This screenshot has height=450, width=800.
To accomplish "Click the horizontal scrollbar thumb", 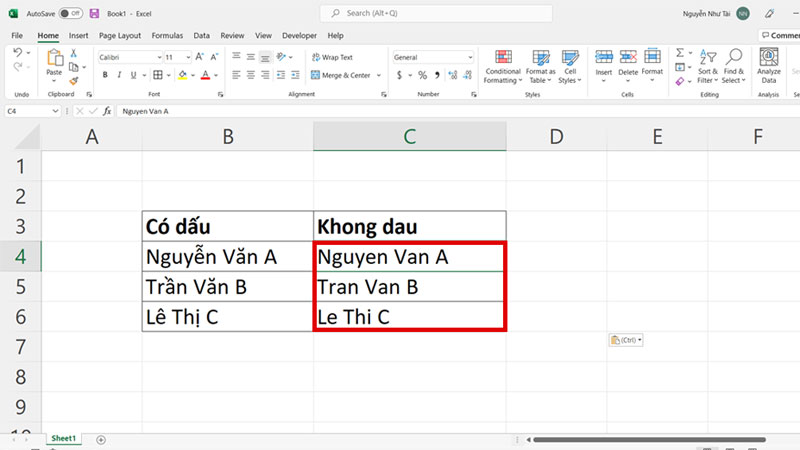I will click(x=649, y=440).
